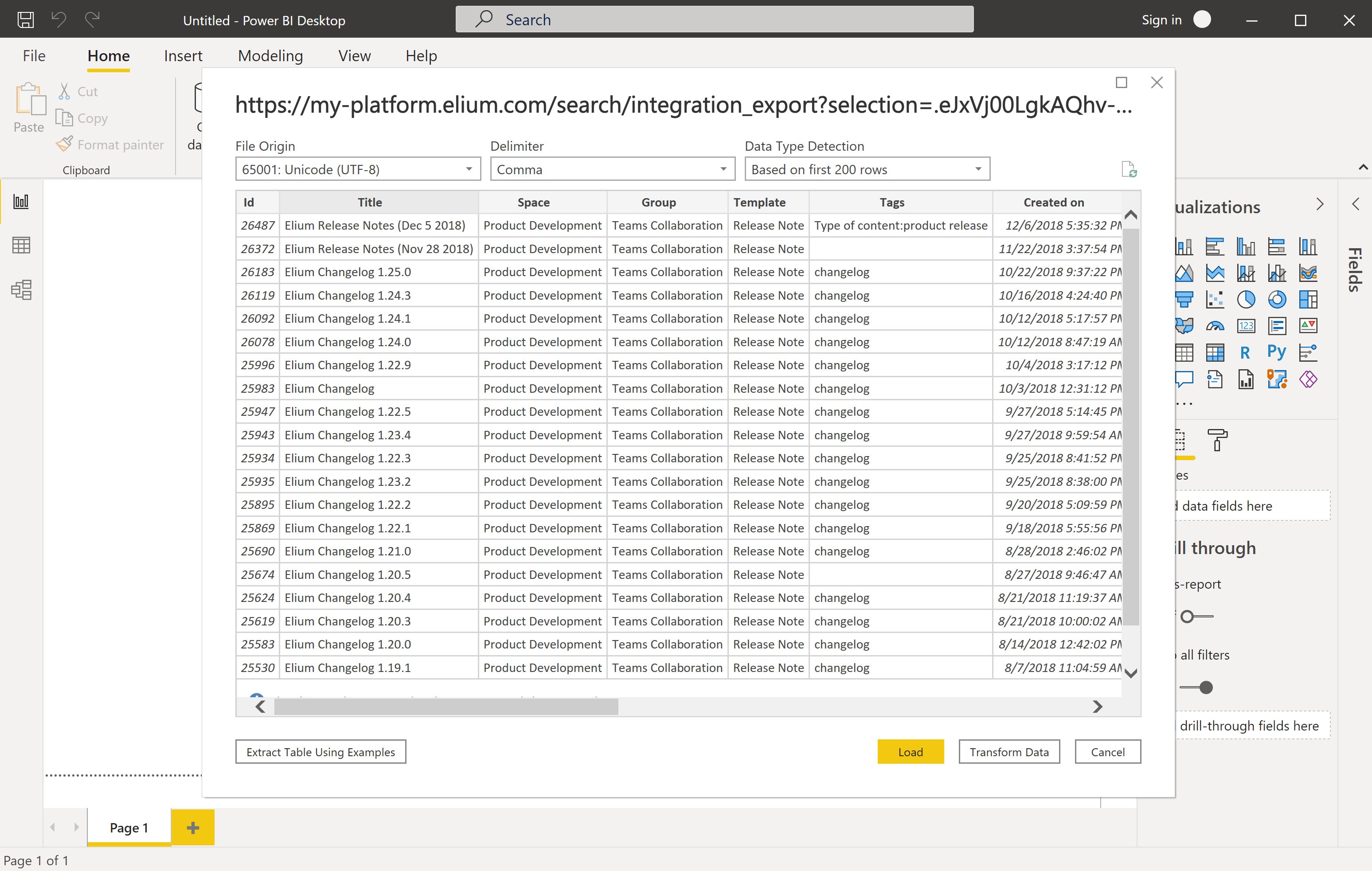Select the Page 1 tab
This screenshot has width=1372, height=871.
click(x=129, y=828)
